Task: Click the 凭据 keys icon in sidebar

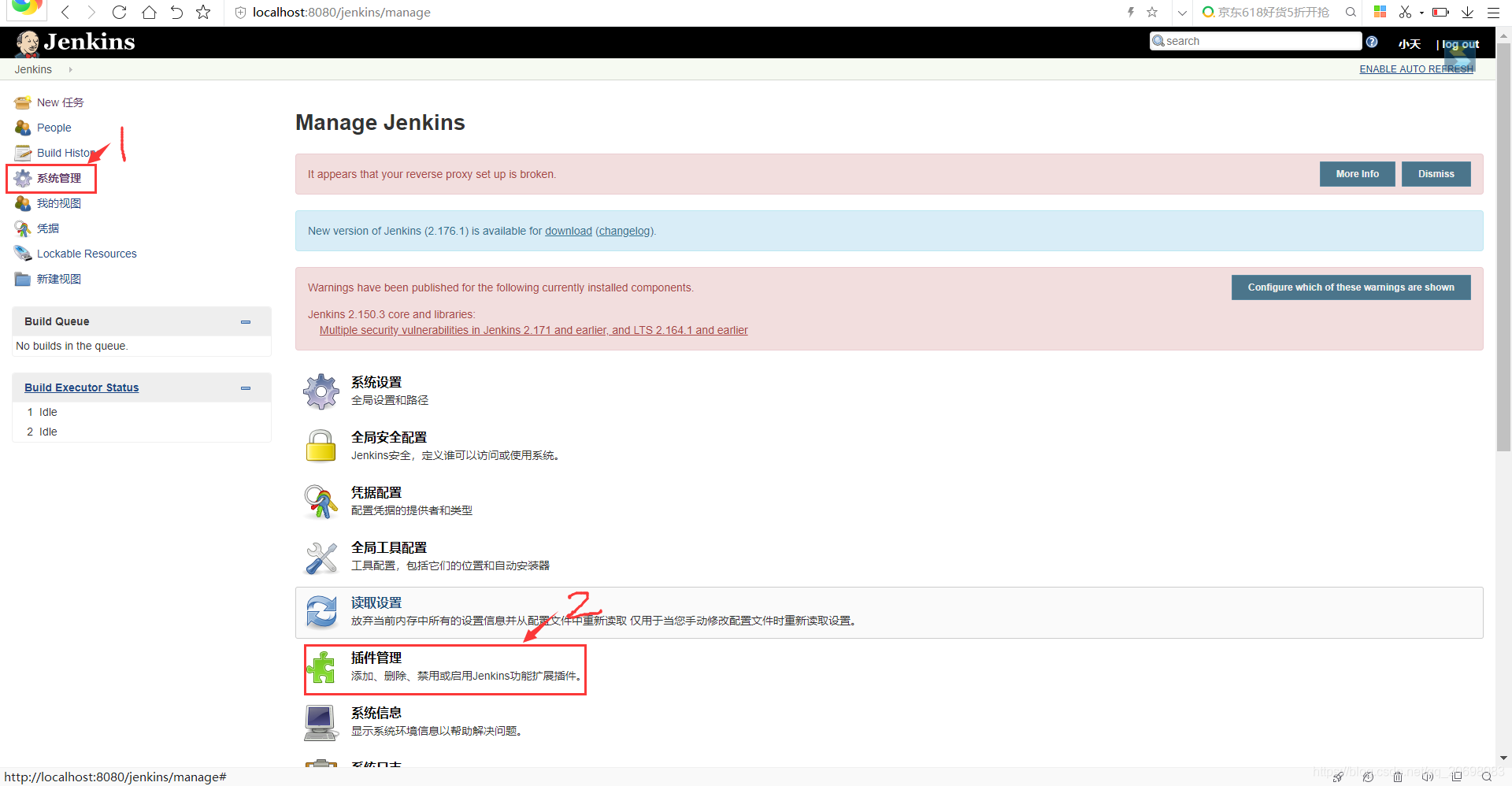Action: tap(23, 228)
